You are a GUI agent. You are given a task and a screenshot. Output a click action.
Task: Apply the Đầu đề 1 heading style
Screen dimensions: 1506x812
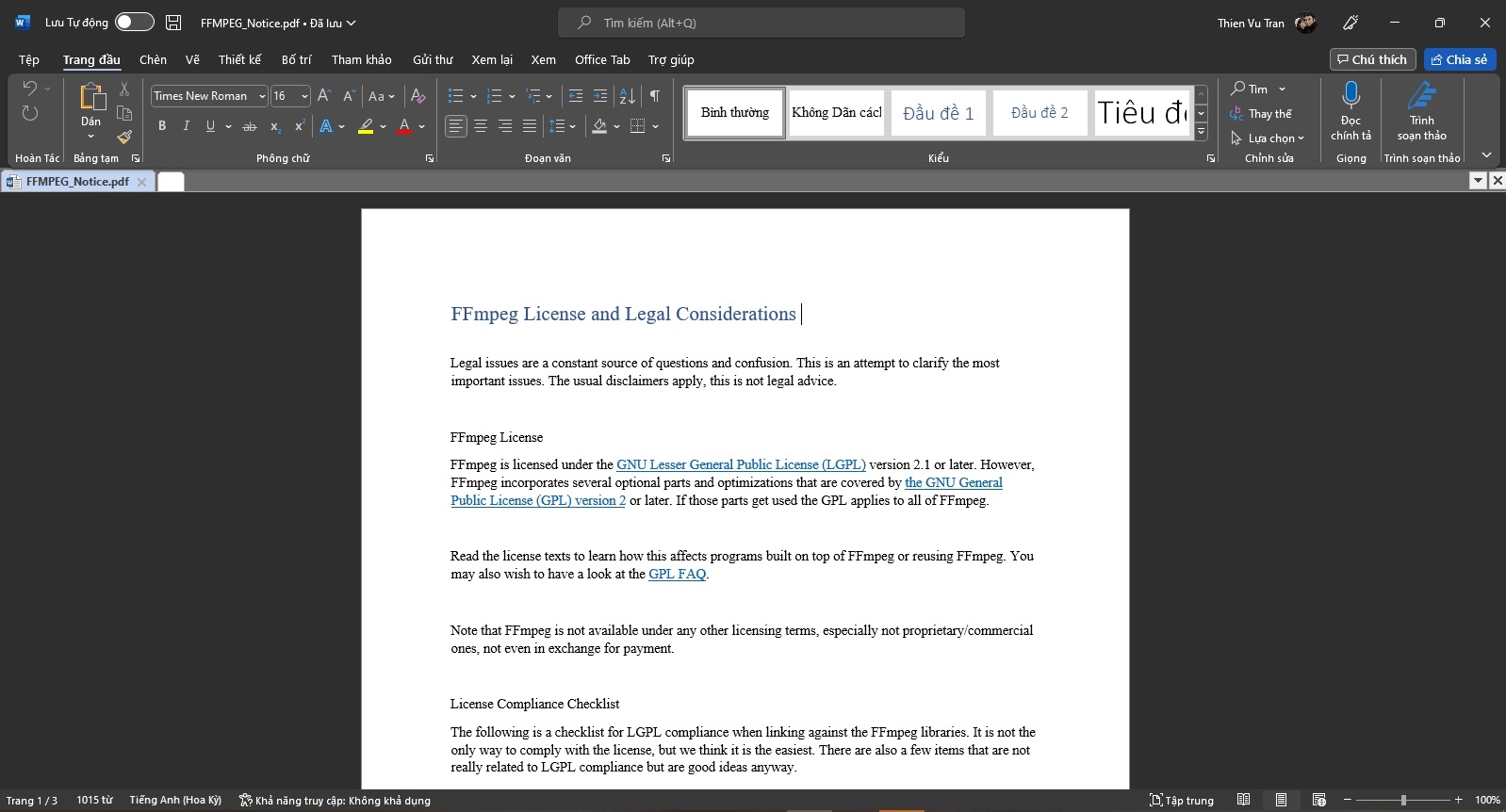939,113
